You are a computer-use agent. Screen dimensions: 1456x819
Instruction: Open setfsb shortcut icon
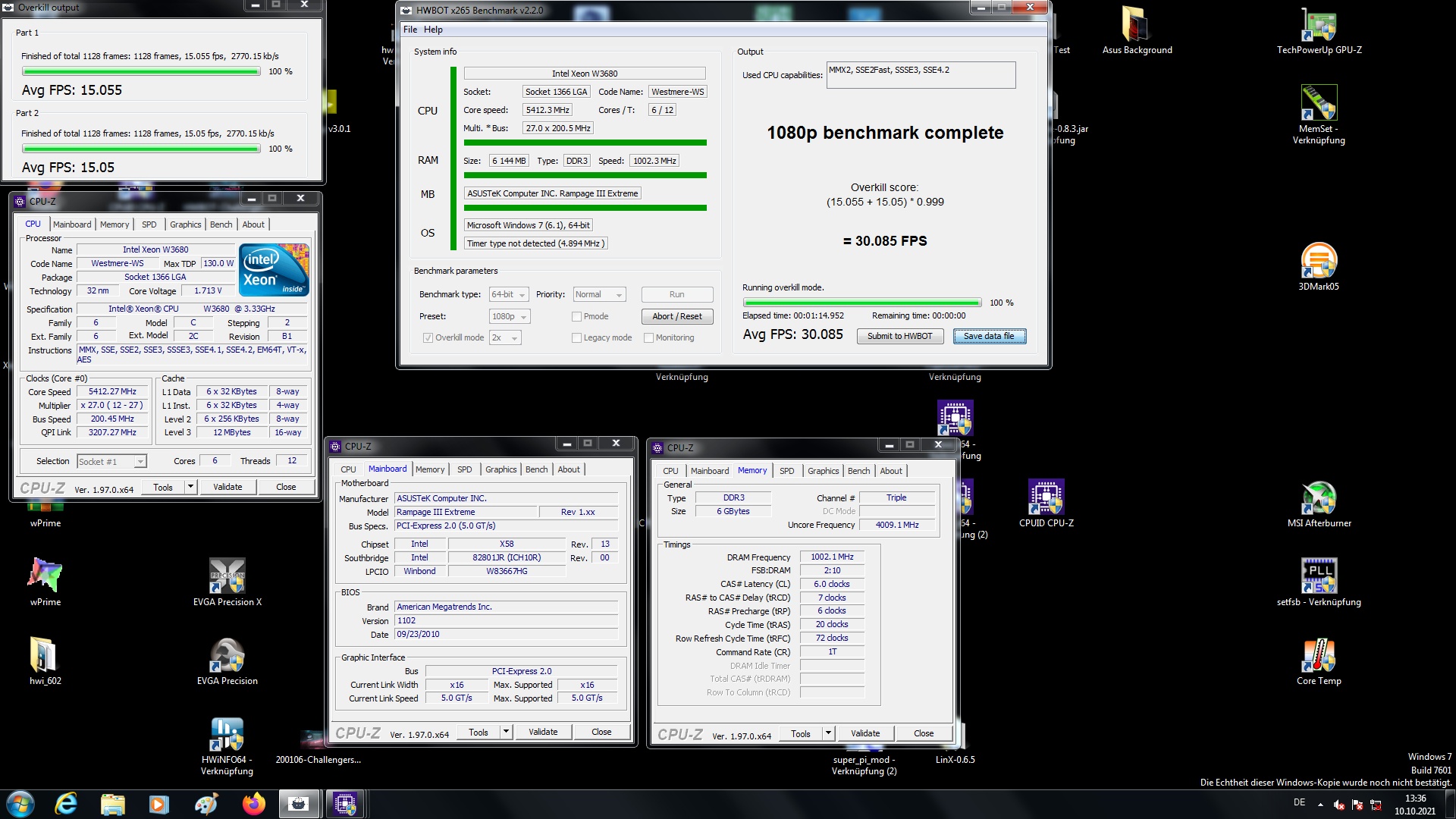point(1319,582)
